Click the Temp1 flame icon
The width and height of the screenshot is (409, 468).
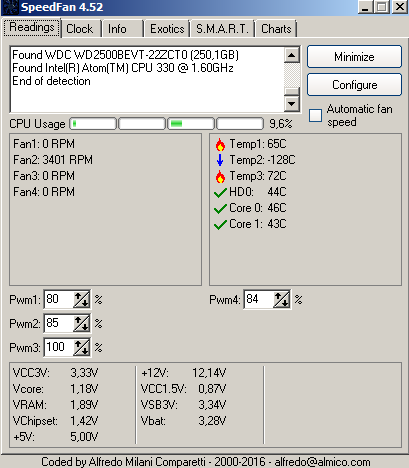point(220,144)
